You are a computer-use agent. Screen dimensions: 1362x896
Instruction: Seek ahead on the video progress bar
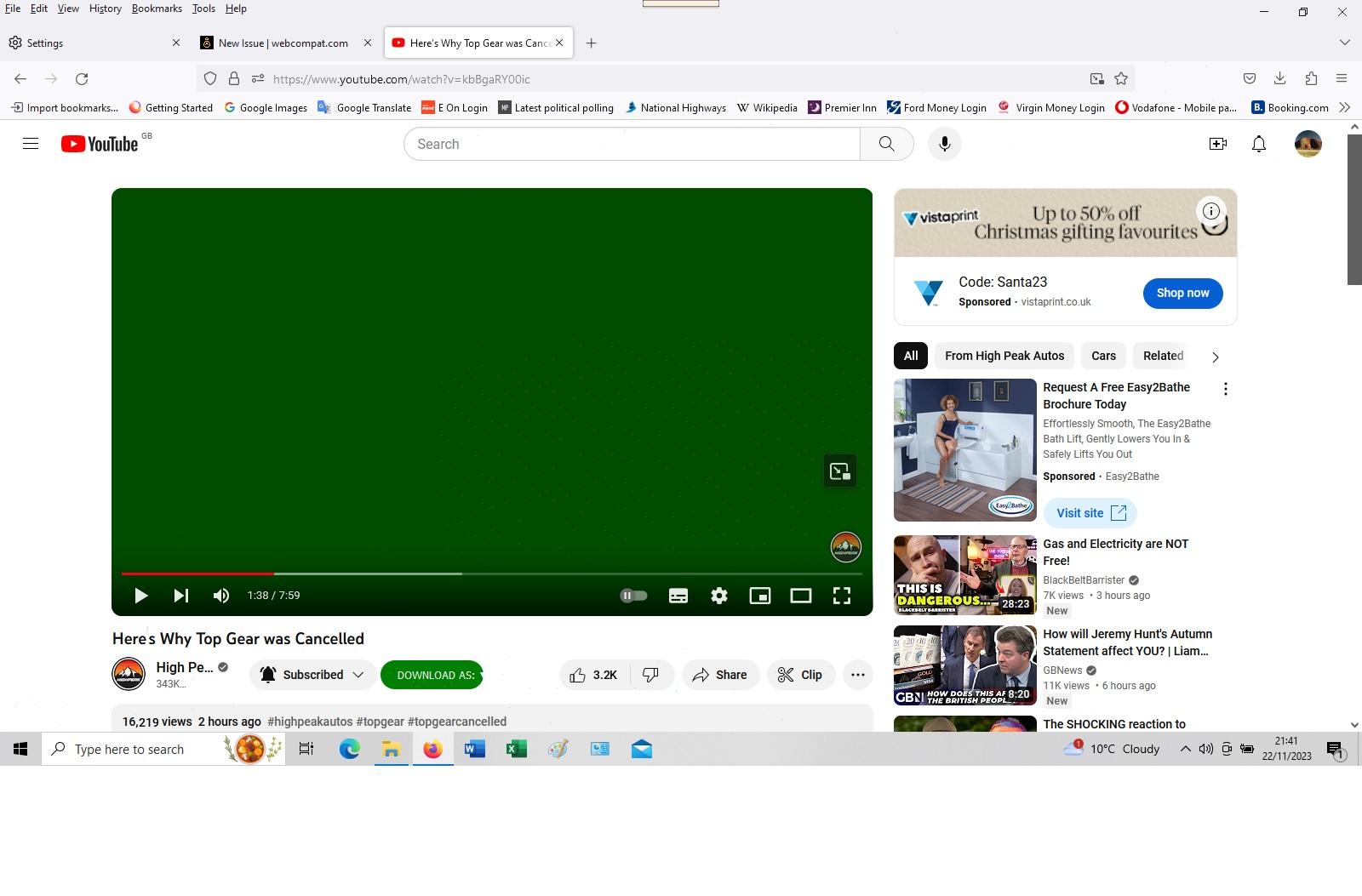point(511,574)
